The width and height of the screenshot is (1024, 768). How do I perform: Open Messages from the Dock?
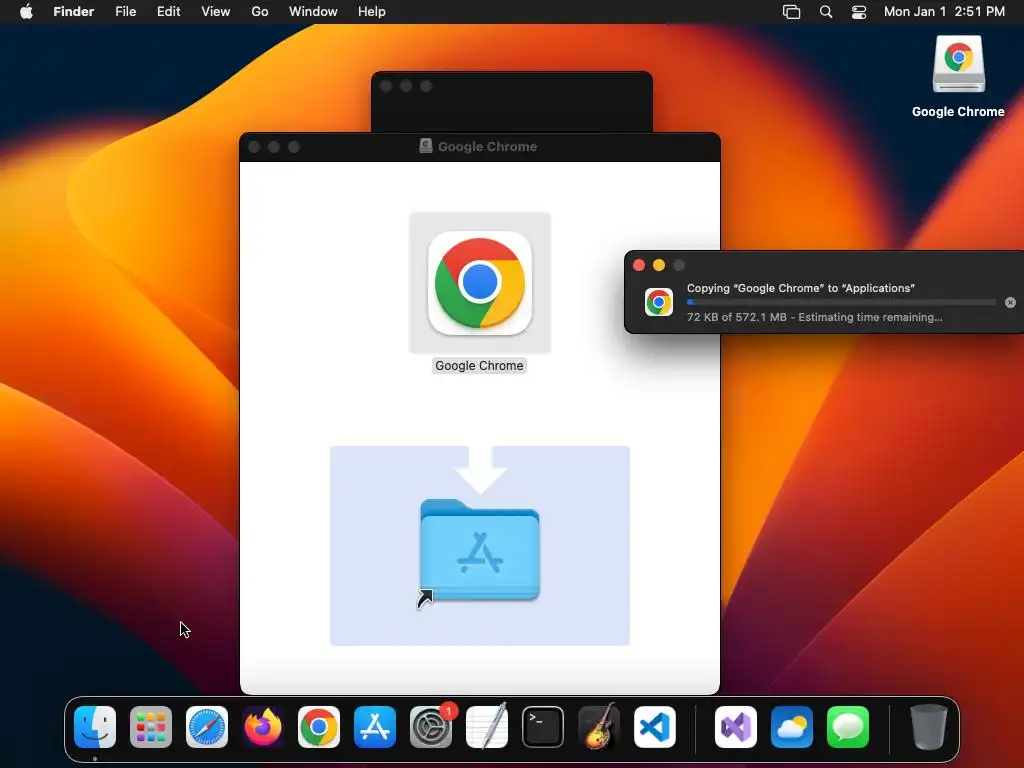pyautogui.click(x=848, y=727)
